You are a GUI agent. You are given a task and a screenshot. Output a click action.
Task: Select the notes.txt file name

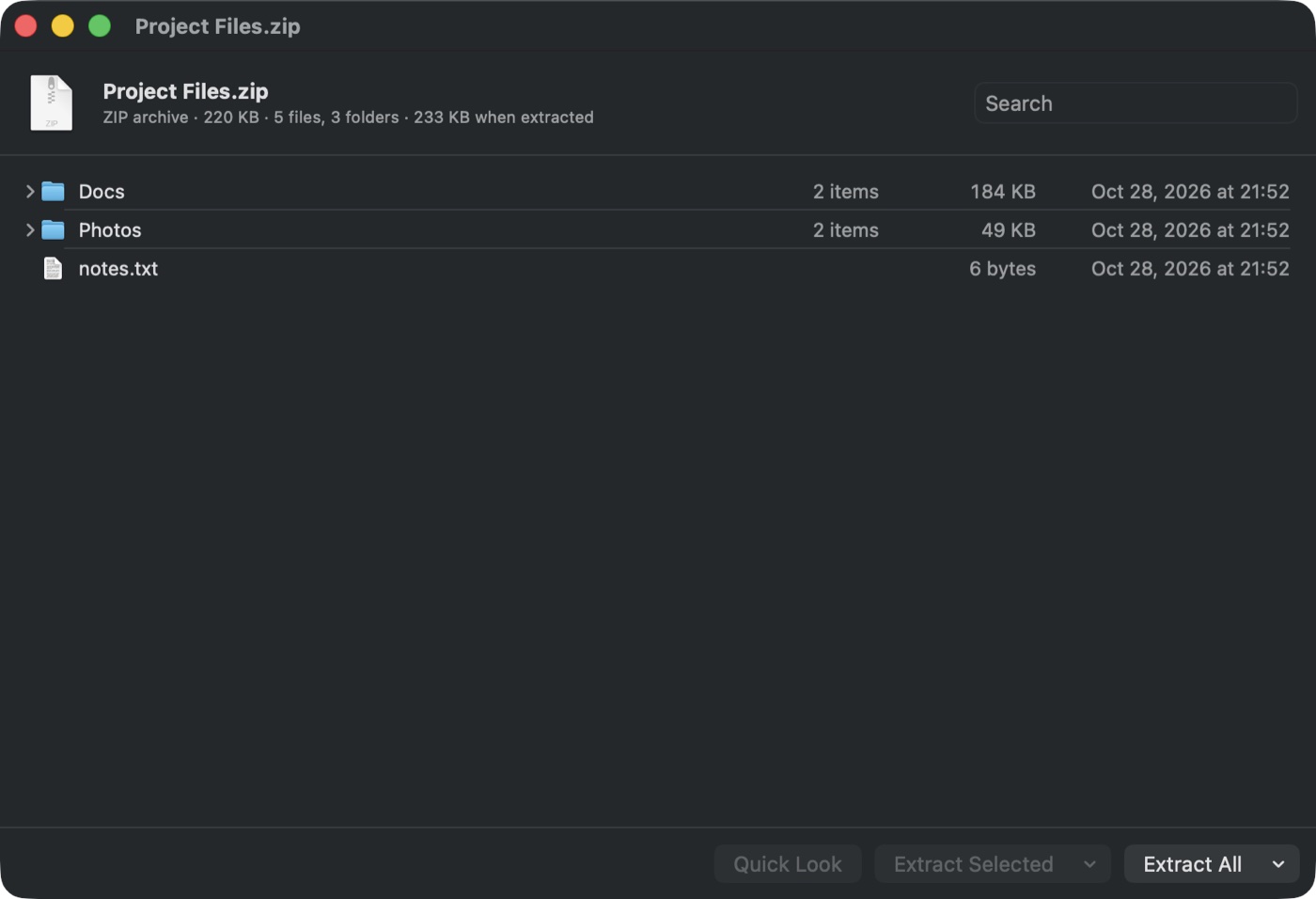118,269
